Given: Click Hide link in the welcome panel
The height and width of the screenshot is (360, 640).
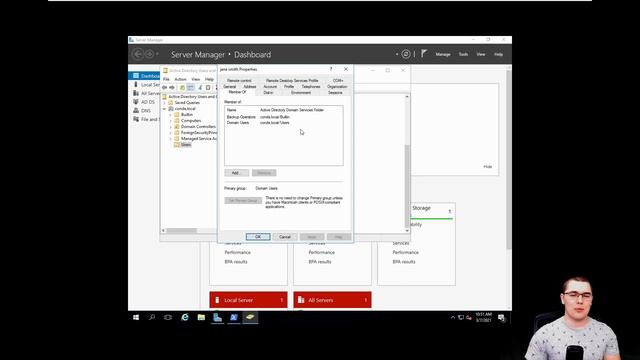Looking at the screenshot, I should [488, 167].
